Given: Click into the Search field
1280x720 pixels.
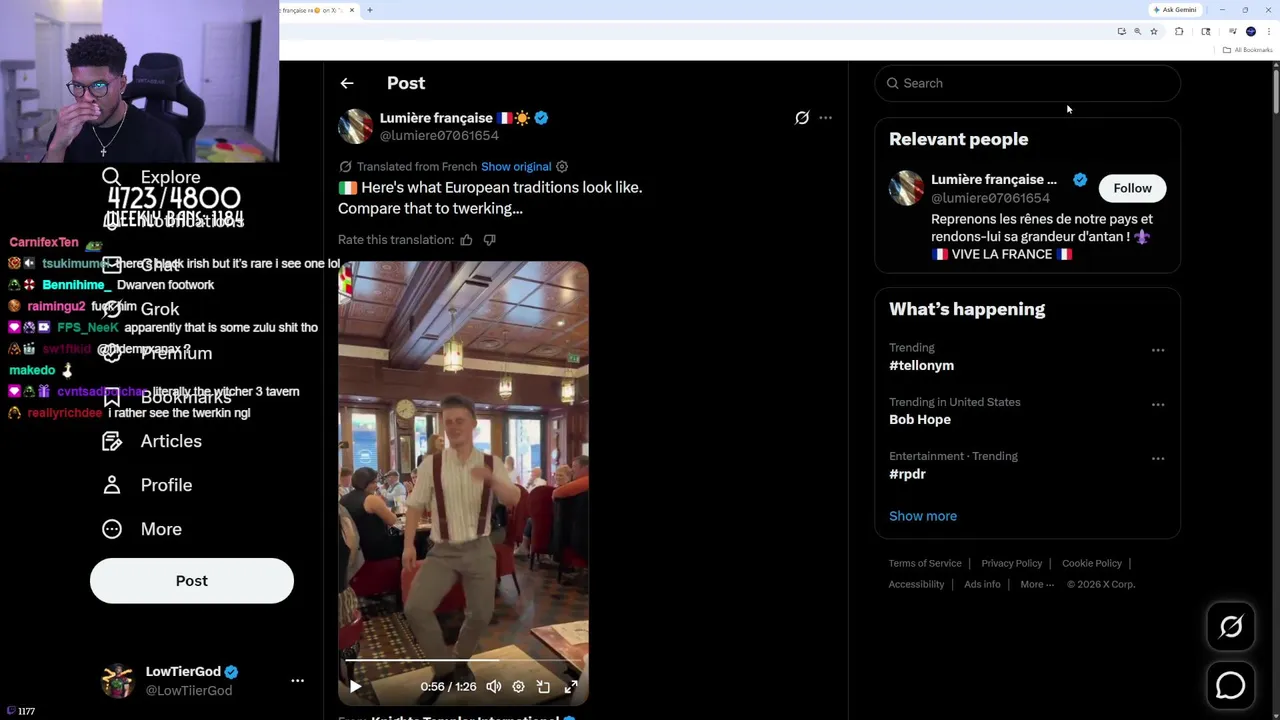Looking at the screenshot, I should (1028, 83).
